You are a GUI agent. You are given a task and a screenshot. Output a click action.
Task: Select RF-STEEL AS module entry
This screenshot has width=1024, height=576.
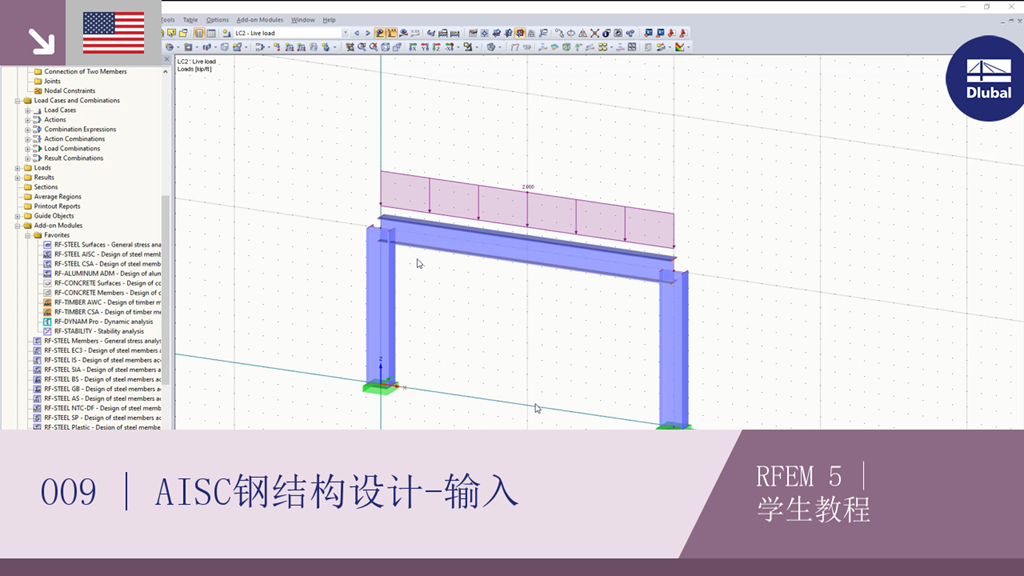click(x=97, y=398)
